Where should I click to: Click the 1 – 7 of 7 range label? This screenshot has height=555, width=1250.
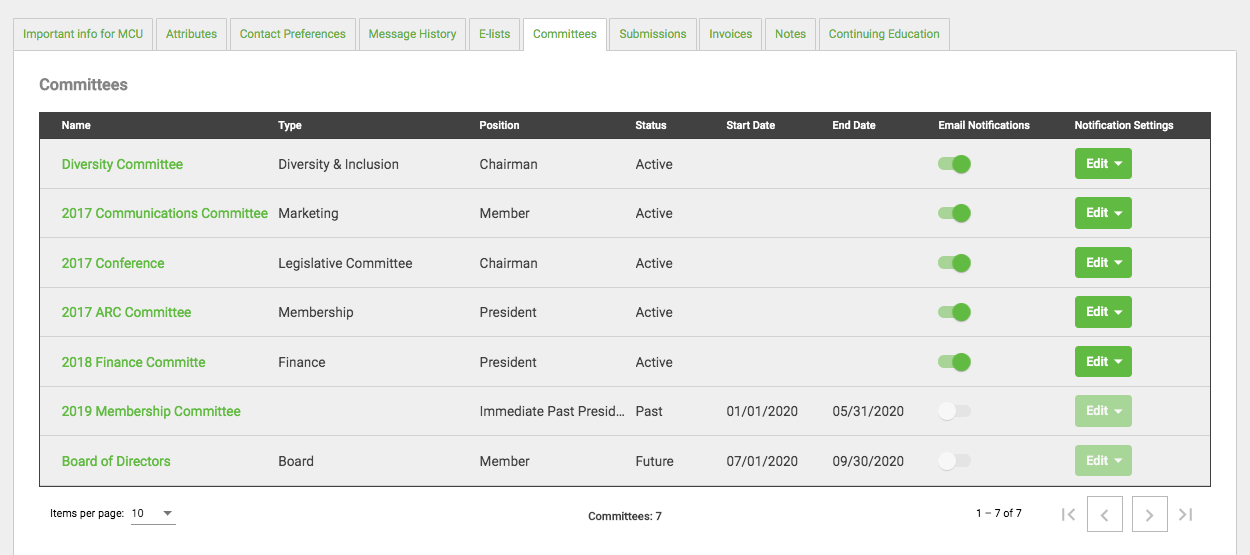(x=999, y=513)
